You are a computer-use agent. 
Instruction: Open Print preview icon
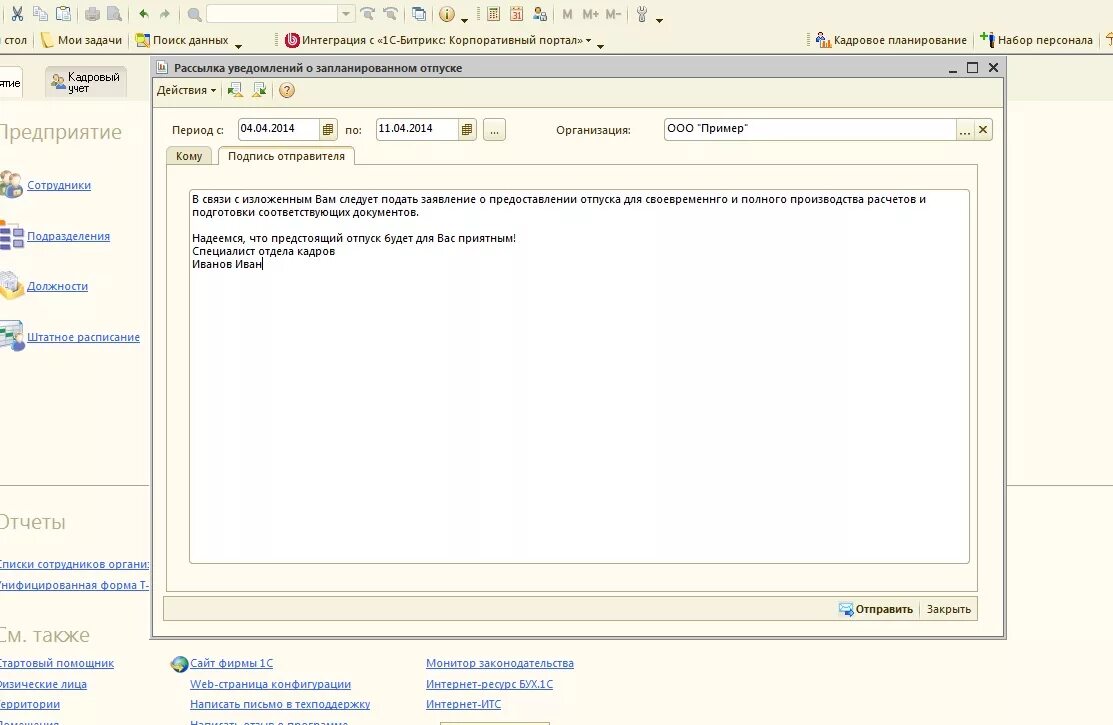[114, 13]
